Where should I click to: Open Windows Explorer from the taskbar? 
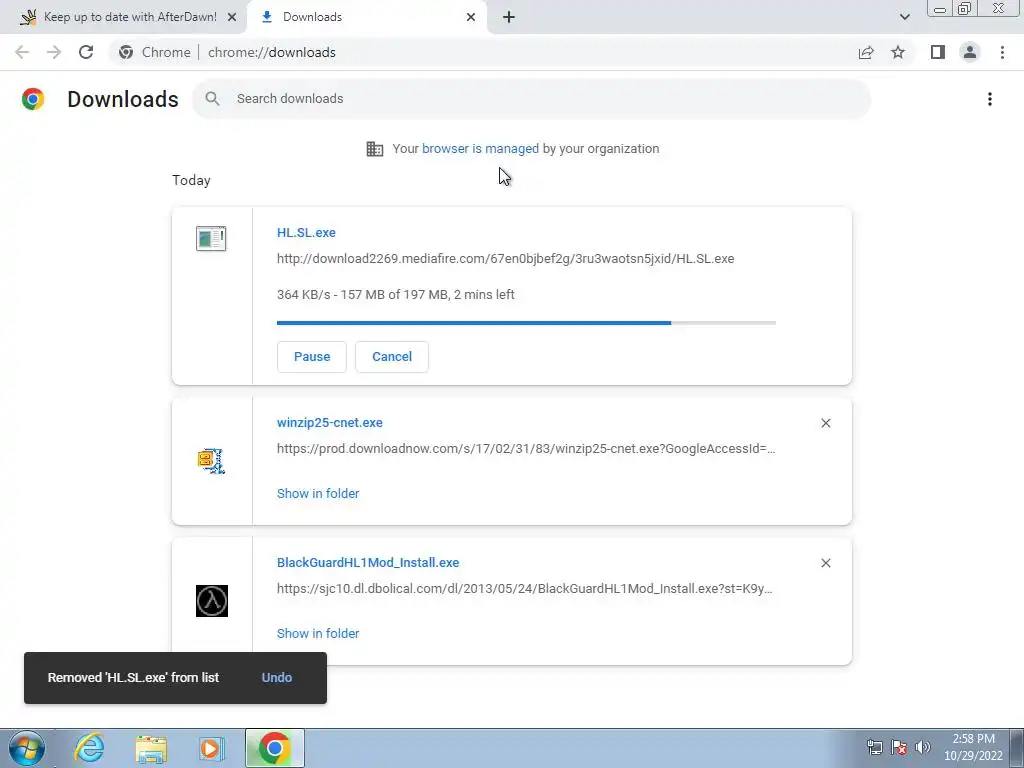[151, 748]
